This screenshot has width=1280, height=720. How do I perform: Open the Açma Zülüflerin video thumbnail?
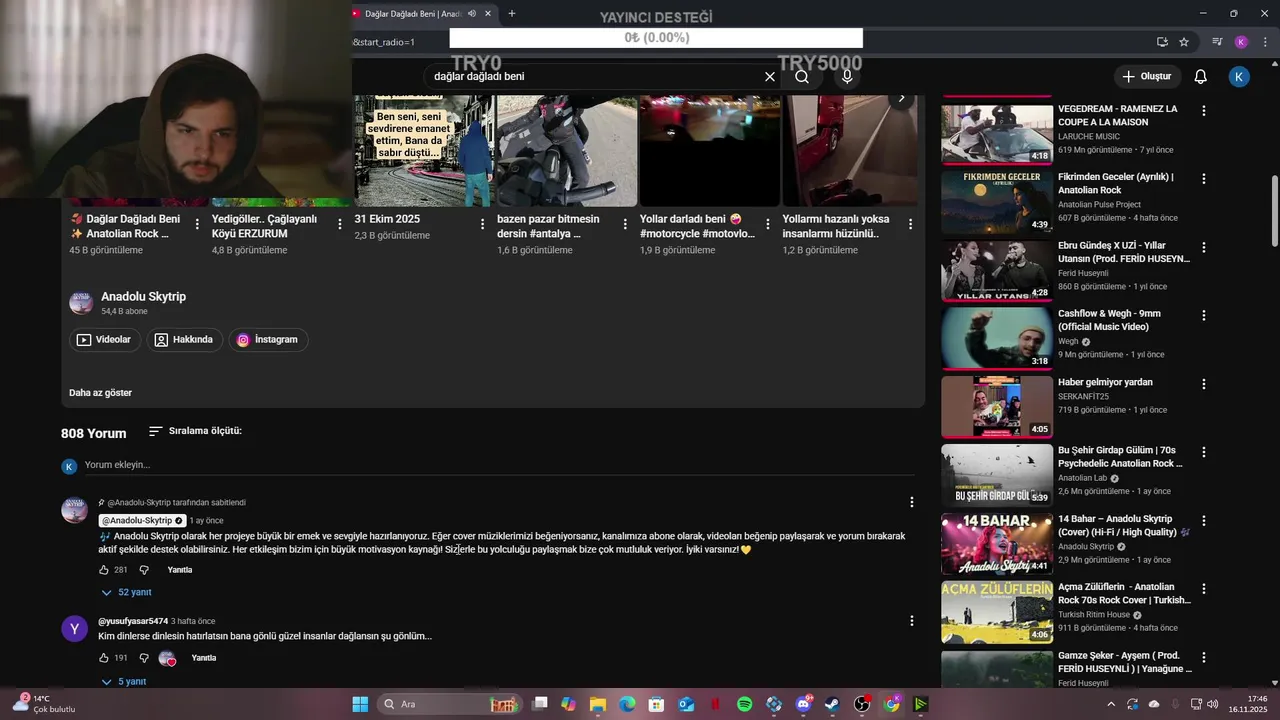pyautogui.click(x=997, y=612)
